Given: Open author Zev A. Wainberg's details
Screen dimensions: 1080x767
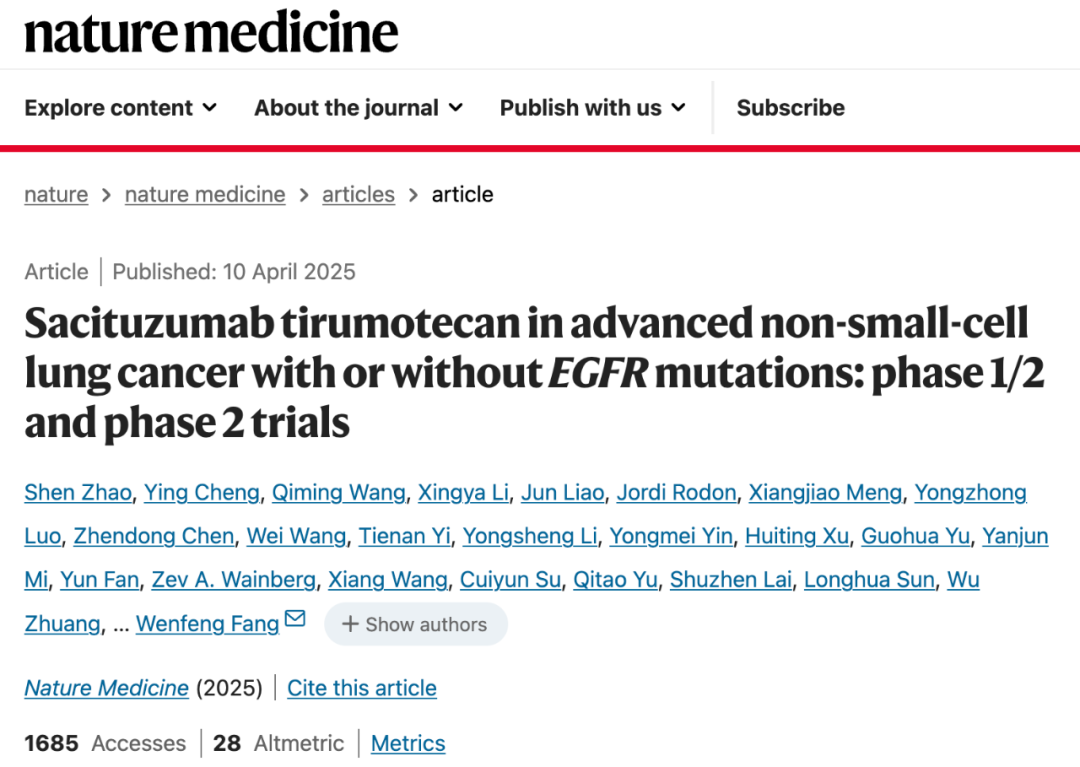Looking at the screenshot, I should [233, 580].
